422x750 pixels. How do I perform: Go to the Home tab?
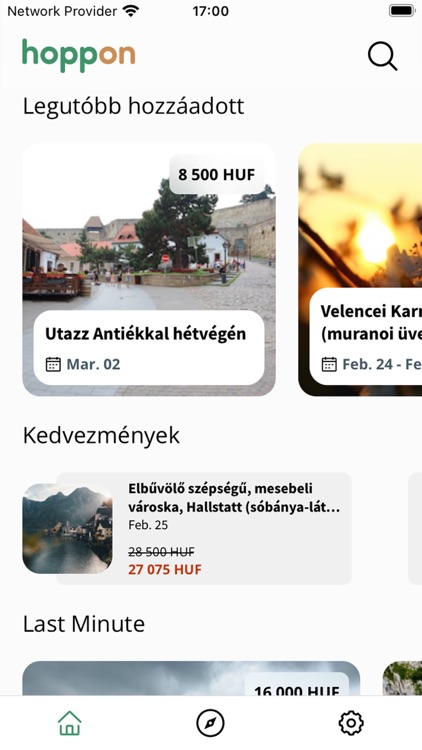[x=70, y=723]
